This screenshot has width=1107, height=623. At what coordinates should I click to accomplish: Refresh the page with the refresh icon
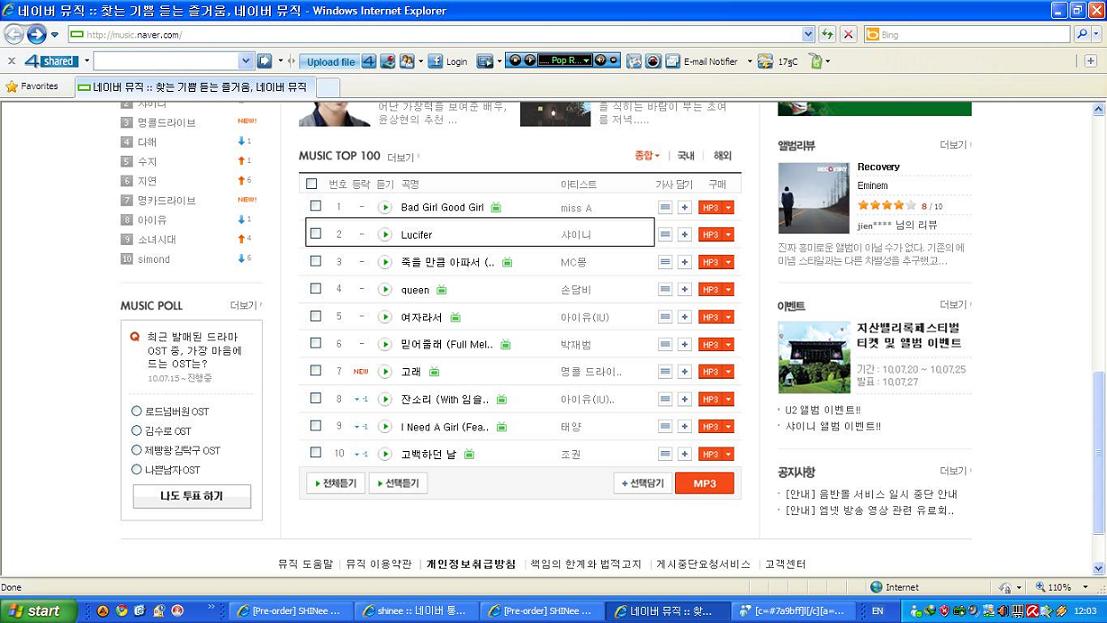click(827, 34)
